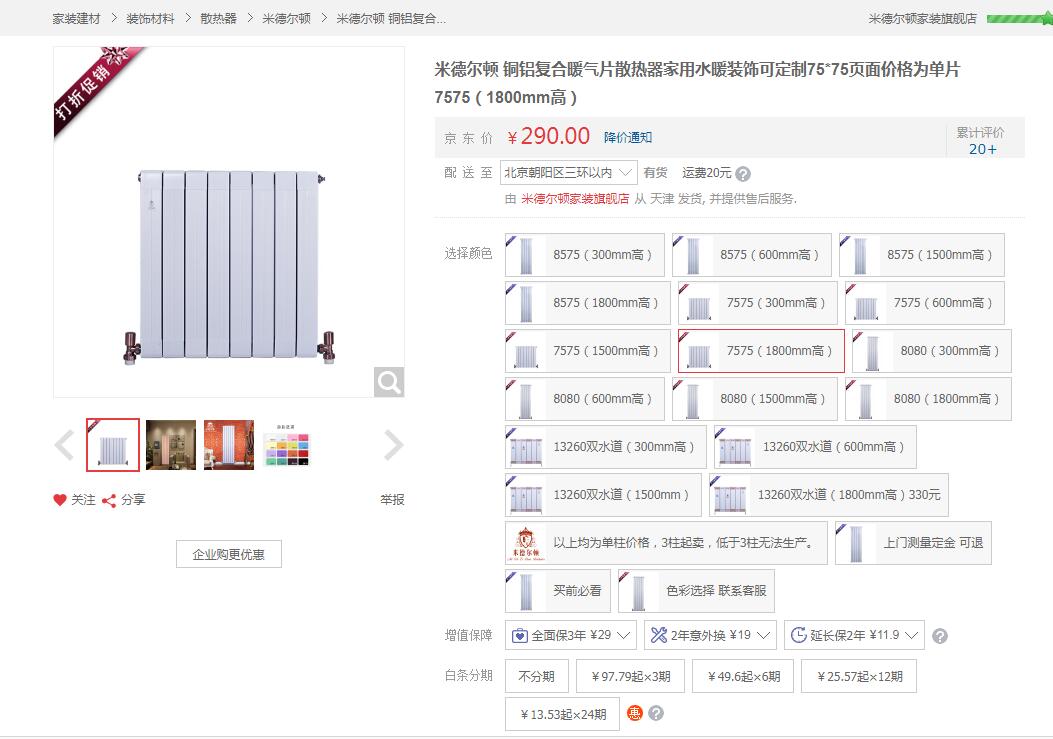Viewport: 1053px width, 739px height.
Task: Choose option 8575（1500mm高）
Action: point(921,255)
